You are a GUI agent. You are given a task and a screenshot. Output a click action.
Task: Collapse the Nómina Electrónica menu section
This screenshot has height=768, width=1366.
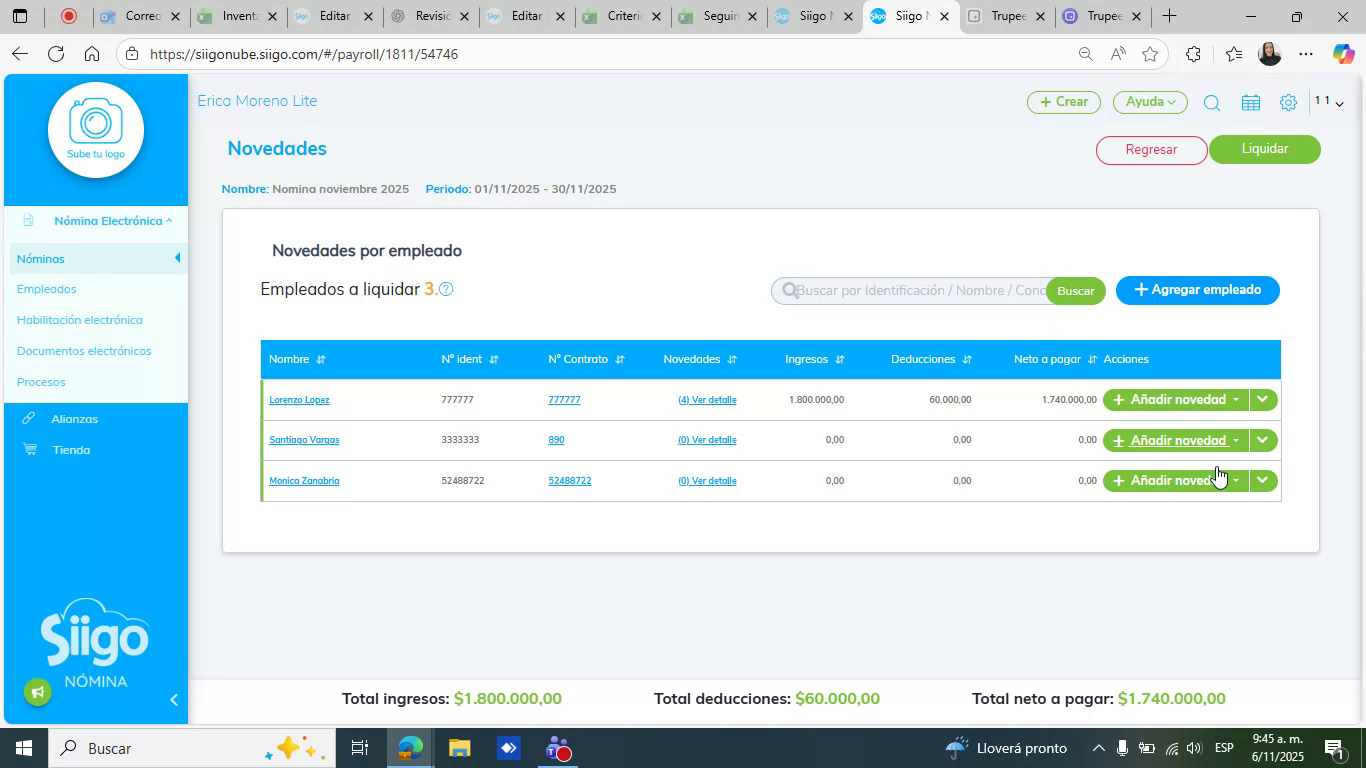coord(112,221)
